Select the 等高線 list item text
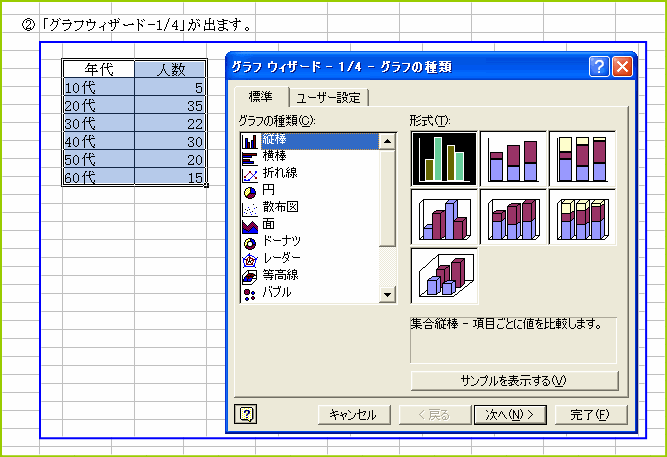667x457 pixels. [280, 275]
